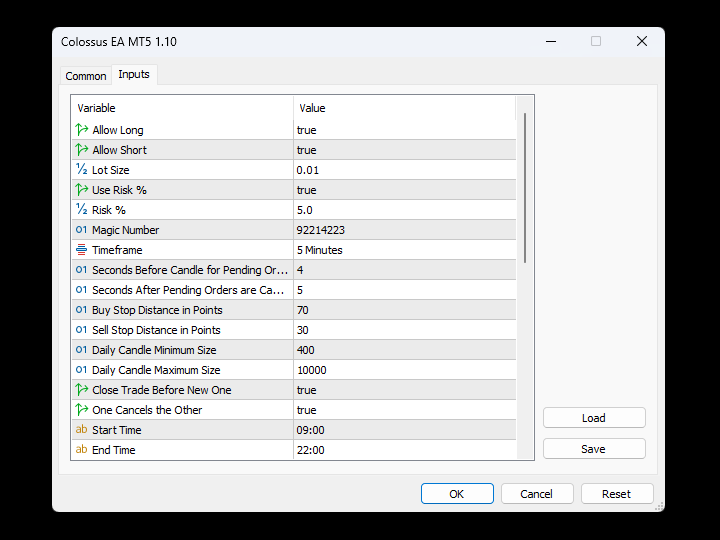The image size is (720, 540).
Task: Click the boolean icon beside One Cancels the Other
Action: 82,410
